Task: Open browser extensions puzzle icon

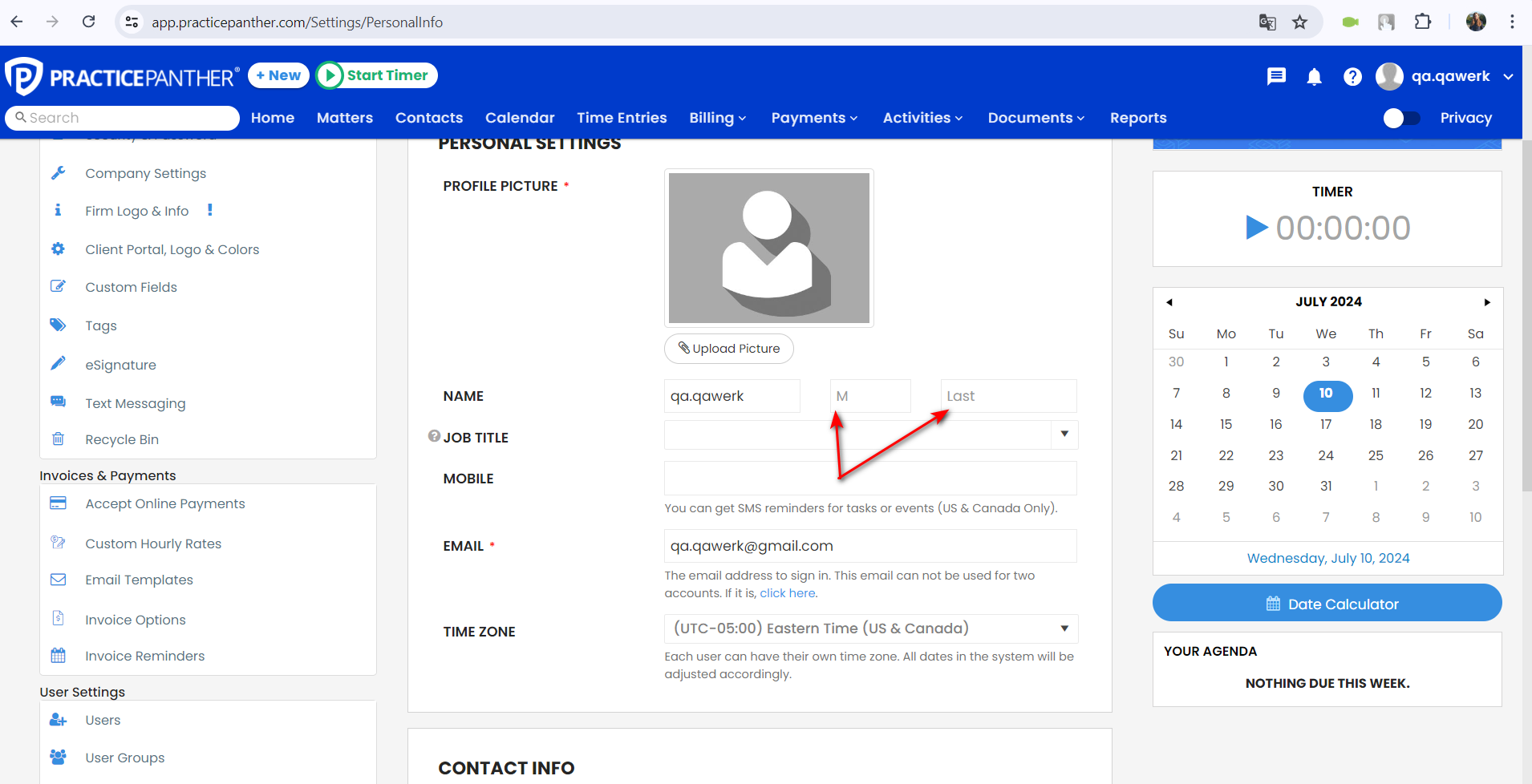Action: pyautogui.click(x=1423, y=22)
